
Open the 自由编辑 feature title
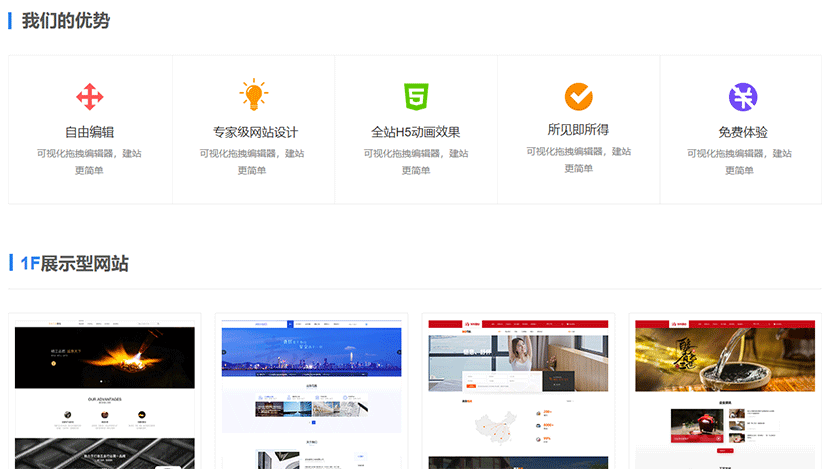pyautogui.click(x=90, y=132)
